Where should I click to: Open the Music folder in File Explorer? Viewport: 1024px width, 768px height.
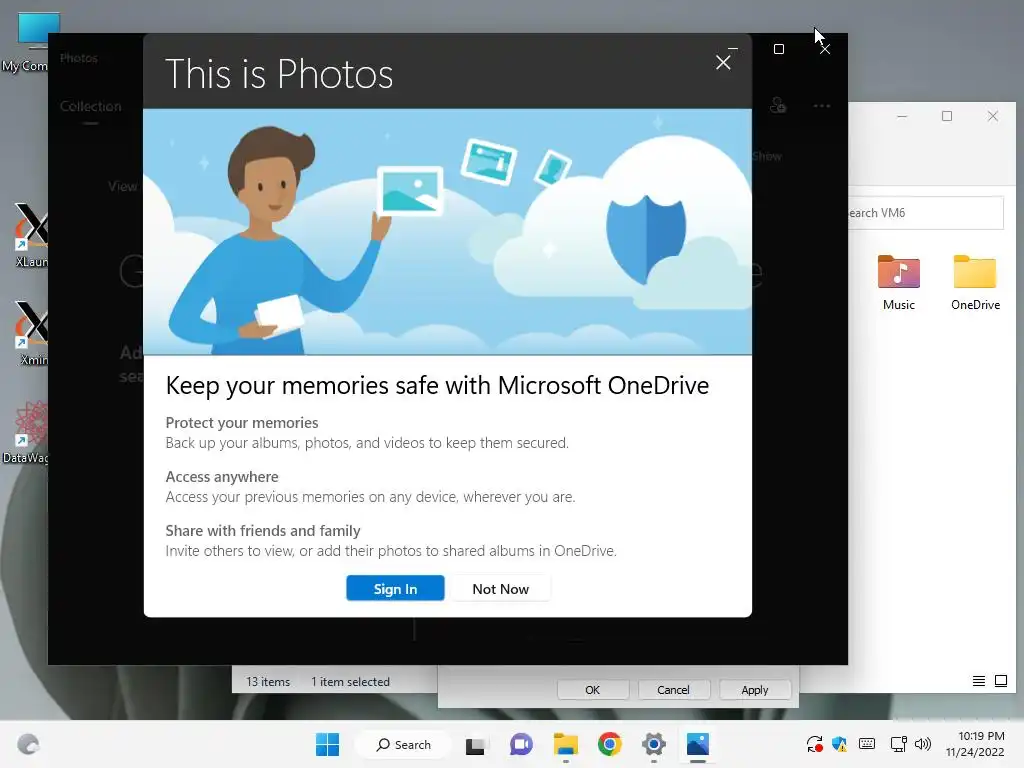coord(899,282)
